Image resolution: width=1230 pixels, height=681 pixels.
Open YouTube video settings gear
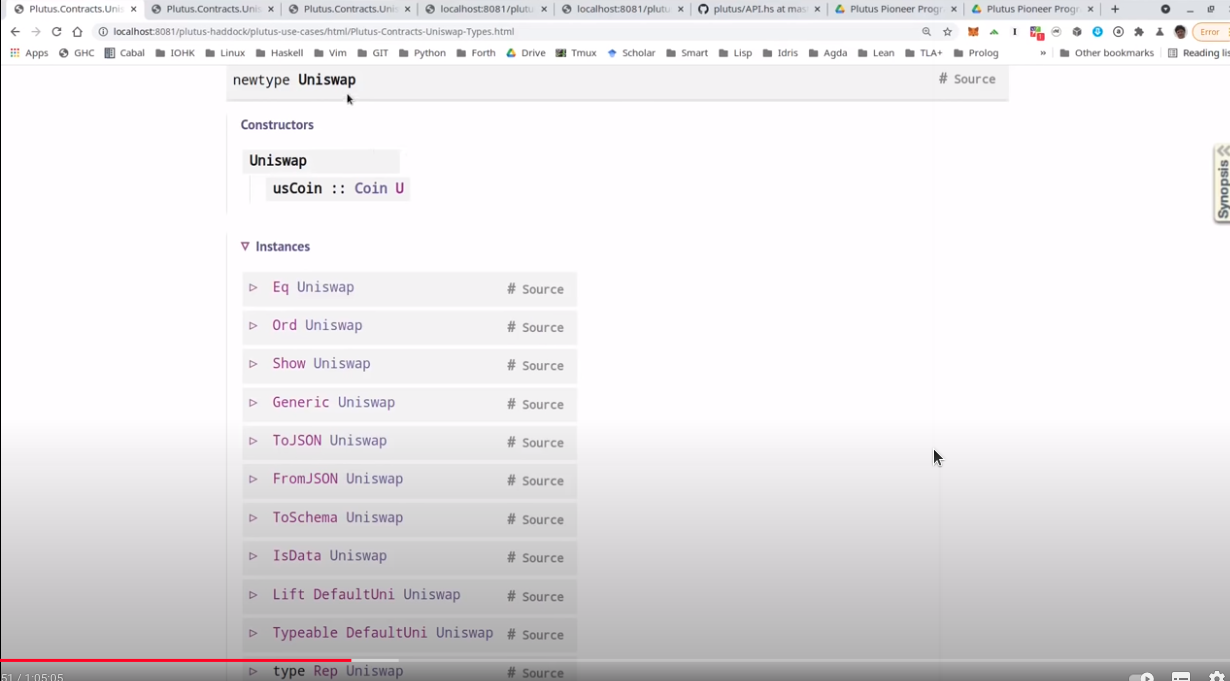click(1216, 677)
